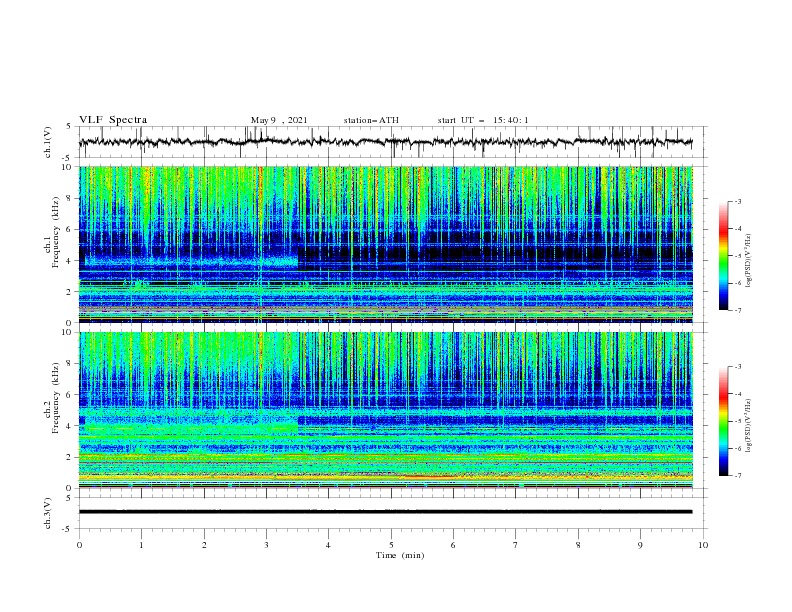The width and height of the screenshot is (792, 612).
Task: Click the '-7' label on lower colorbar
Action: pos(738,476)
